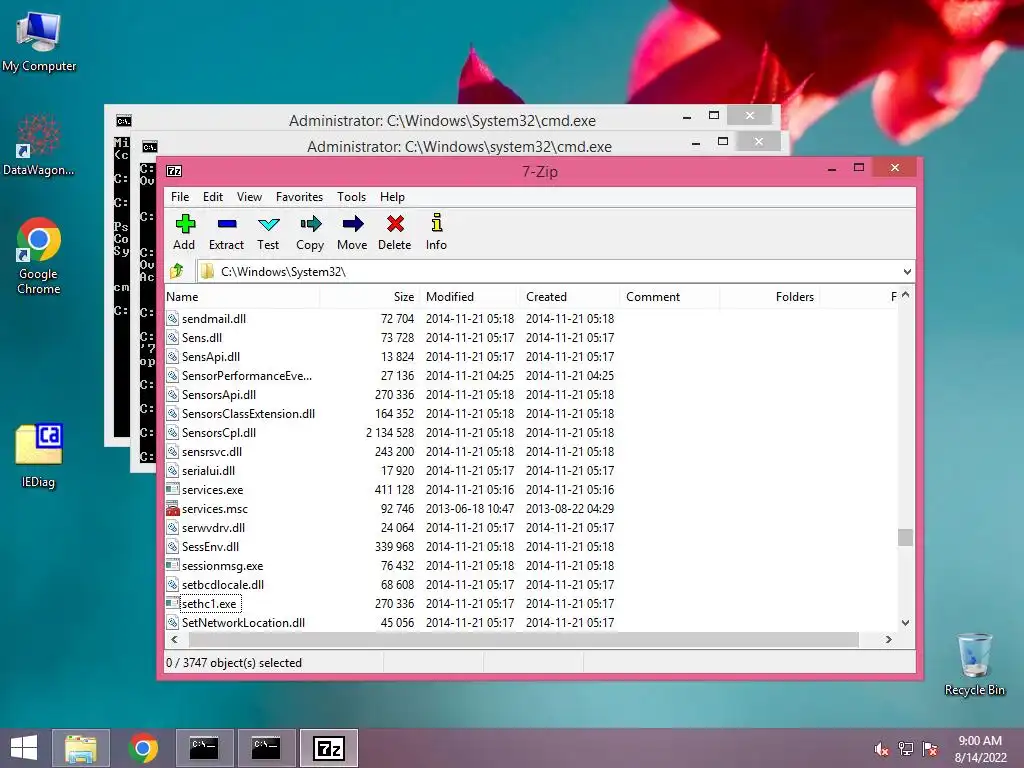The height and width of the screenshot is (768, 1024).
Task: Click the horizontal scroll left arrow
Action: 174,639
